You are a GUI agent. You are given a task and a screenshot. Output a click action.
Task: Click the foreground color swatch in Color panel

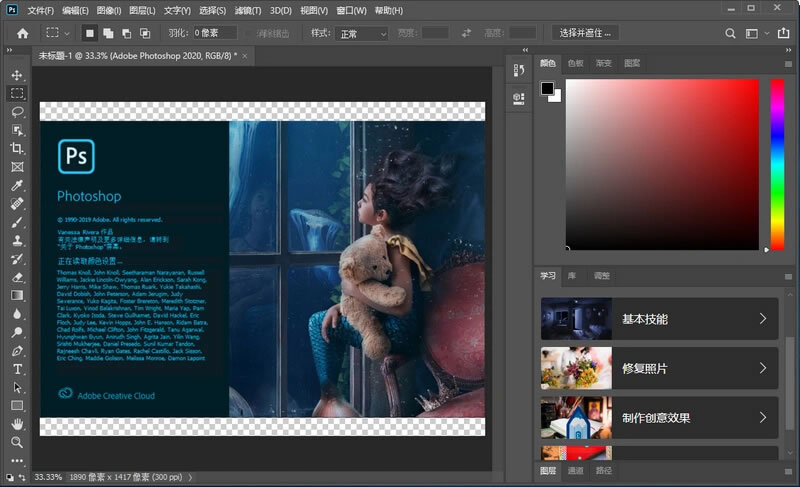tap(547, 89)
